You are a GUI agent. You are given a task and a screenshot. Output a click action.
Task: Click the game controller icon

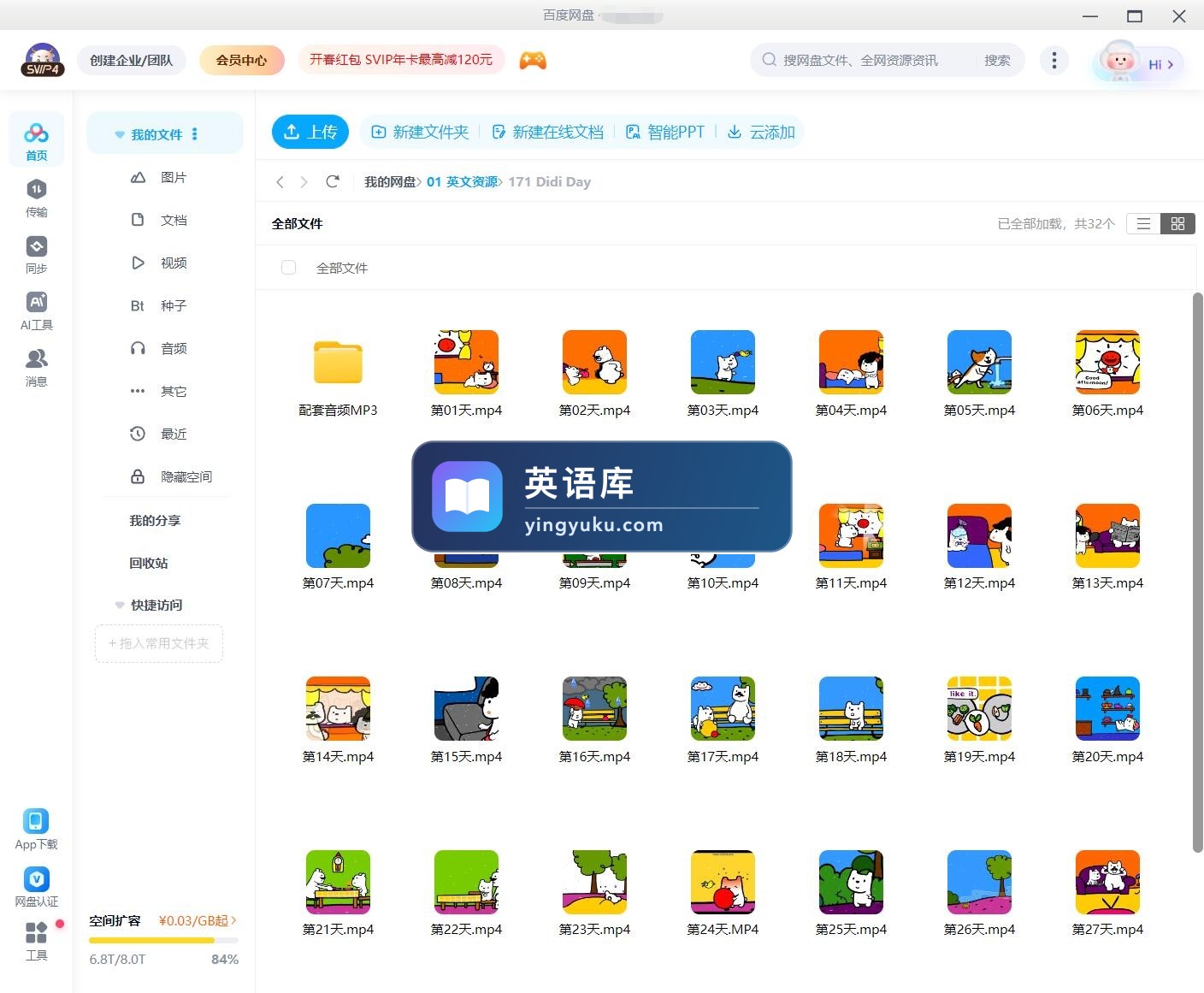tap(533, 60)
